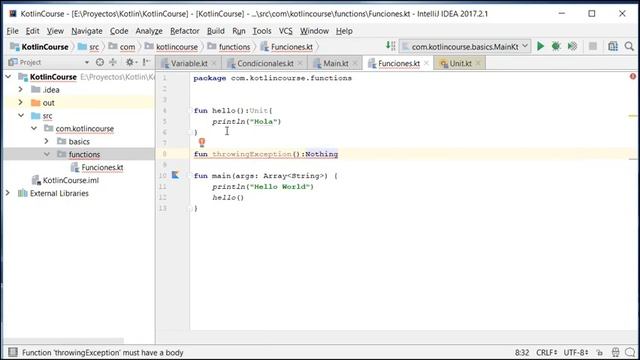Open the Code menu
This screenshot has width=640, height=360.
pos(119,31)
